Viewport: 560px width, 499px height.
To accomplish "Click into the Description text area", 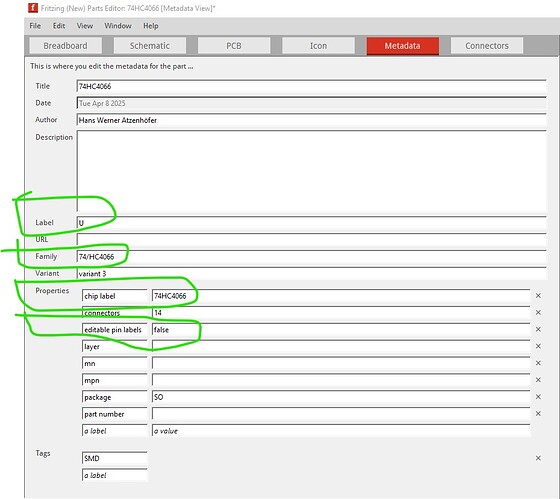I will [x=311, y=171].
